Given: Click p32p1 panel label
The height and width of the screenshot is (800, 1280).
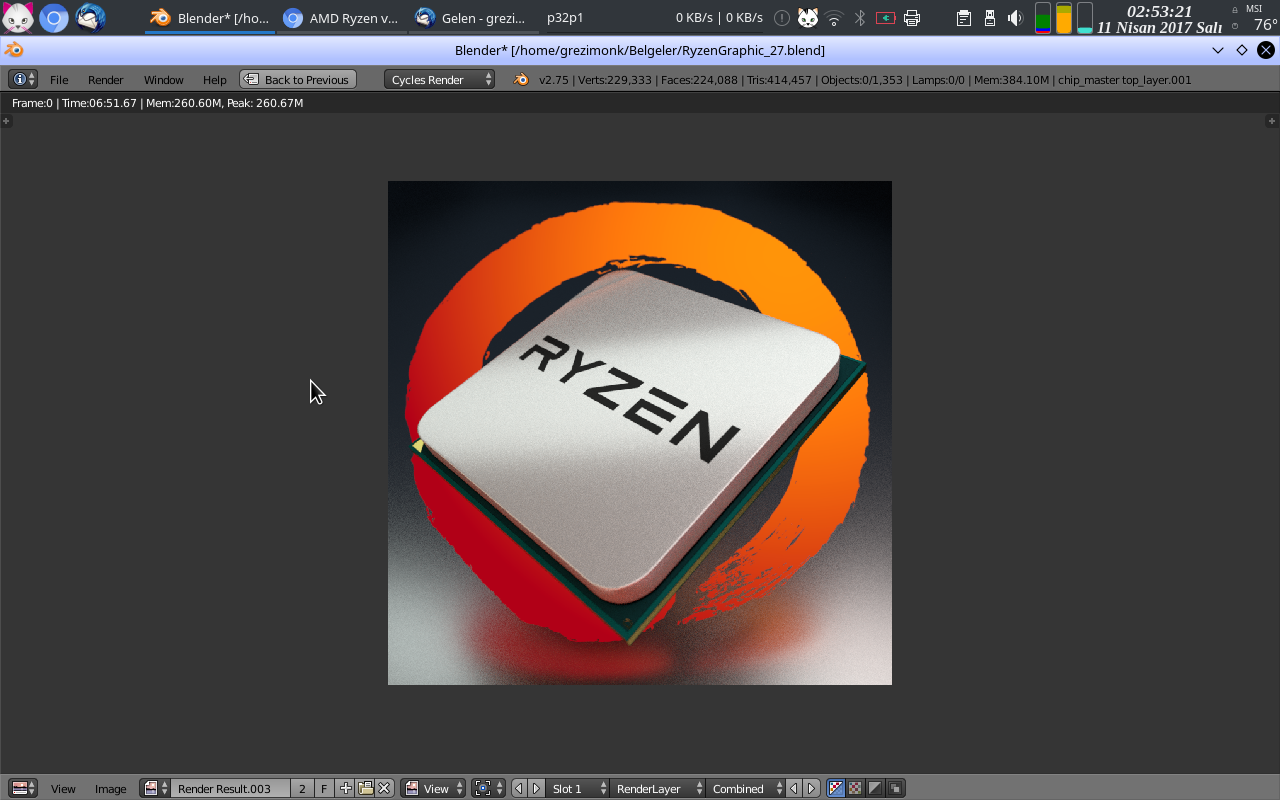Looking at the screenshot, I should click(x=565, y=18).
